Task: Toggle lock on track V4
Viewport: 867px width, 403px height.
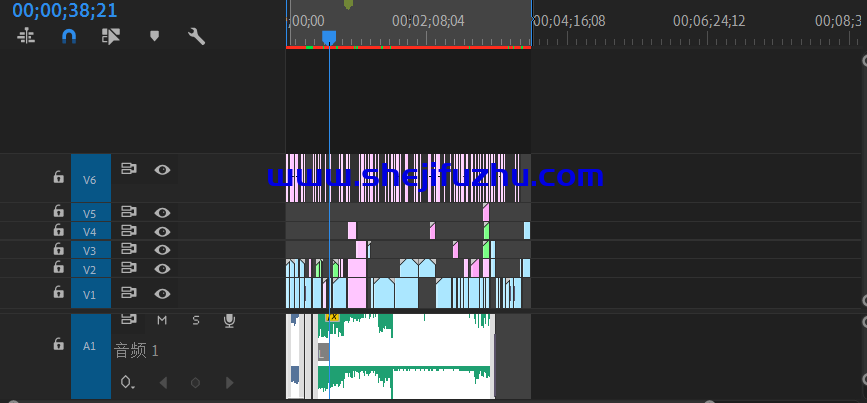Action: click(58, 230)
